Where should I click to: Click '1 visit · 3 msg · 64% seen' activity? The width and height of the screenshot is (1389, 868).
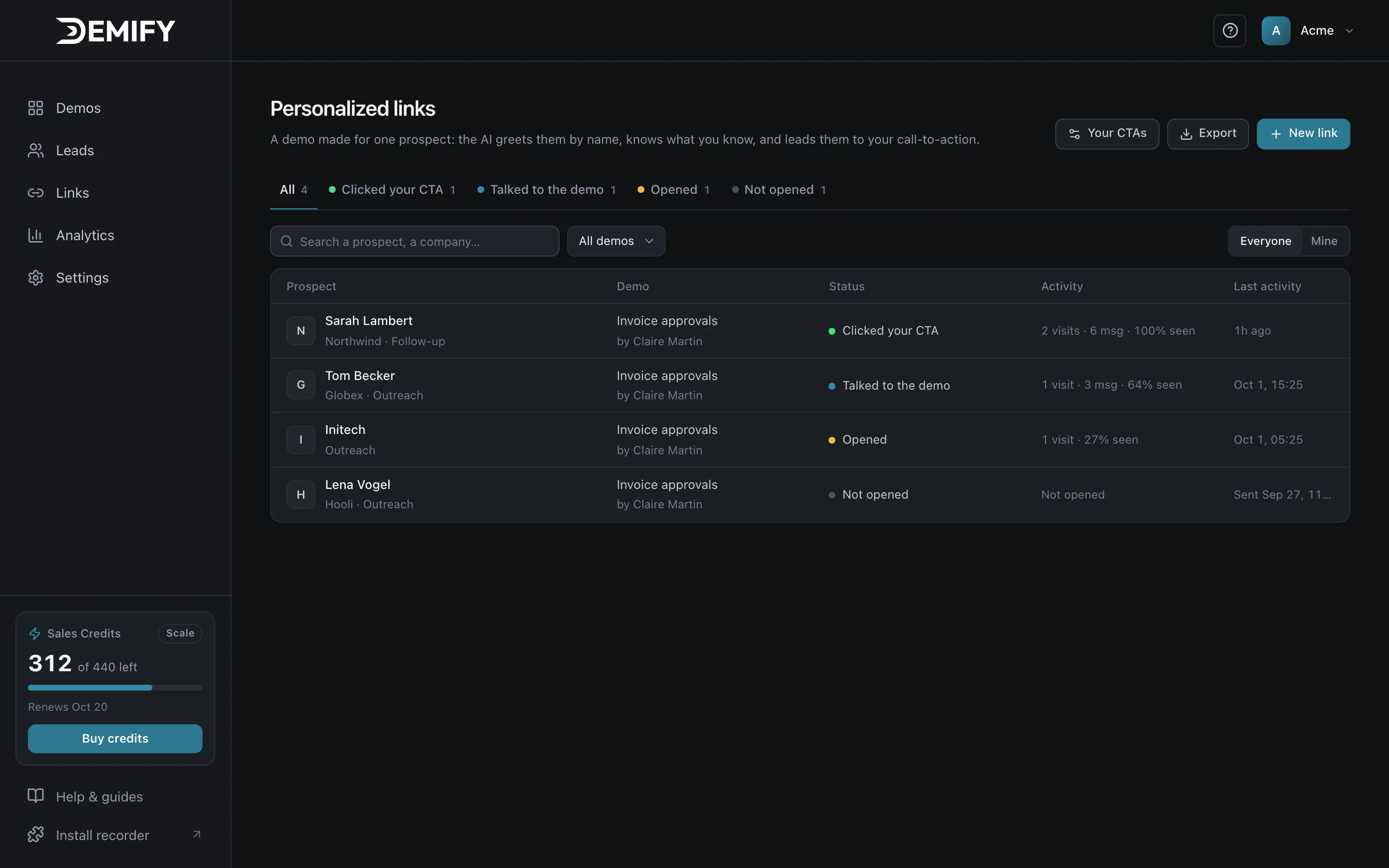pyautogui.click(x=1112, y=385)
